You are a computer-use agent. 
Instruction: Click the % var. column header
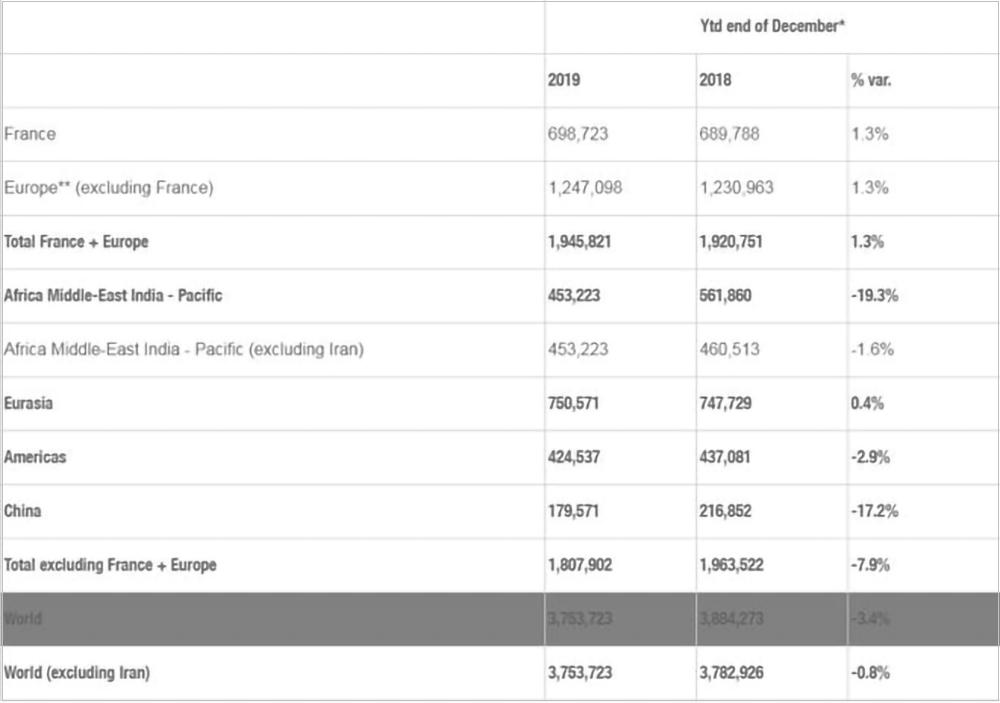coord(871,80)
